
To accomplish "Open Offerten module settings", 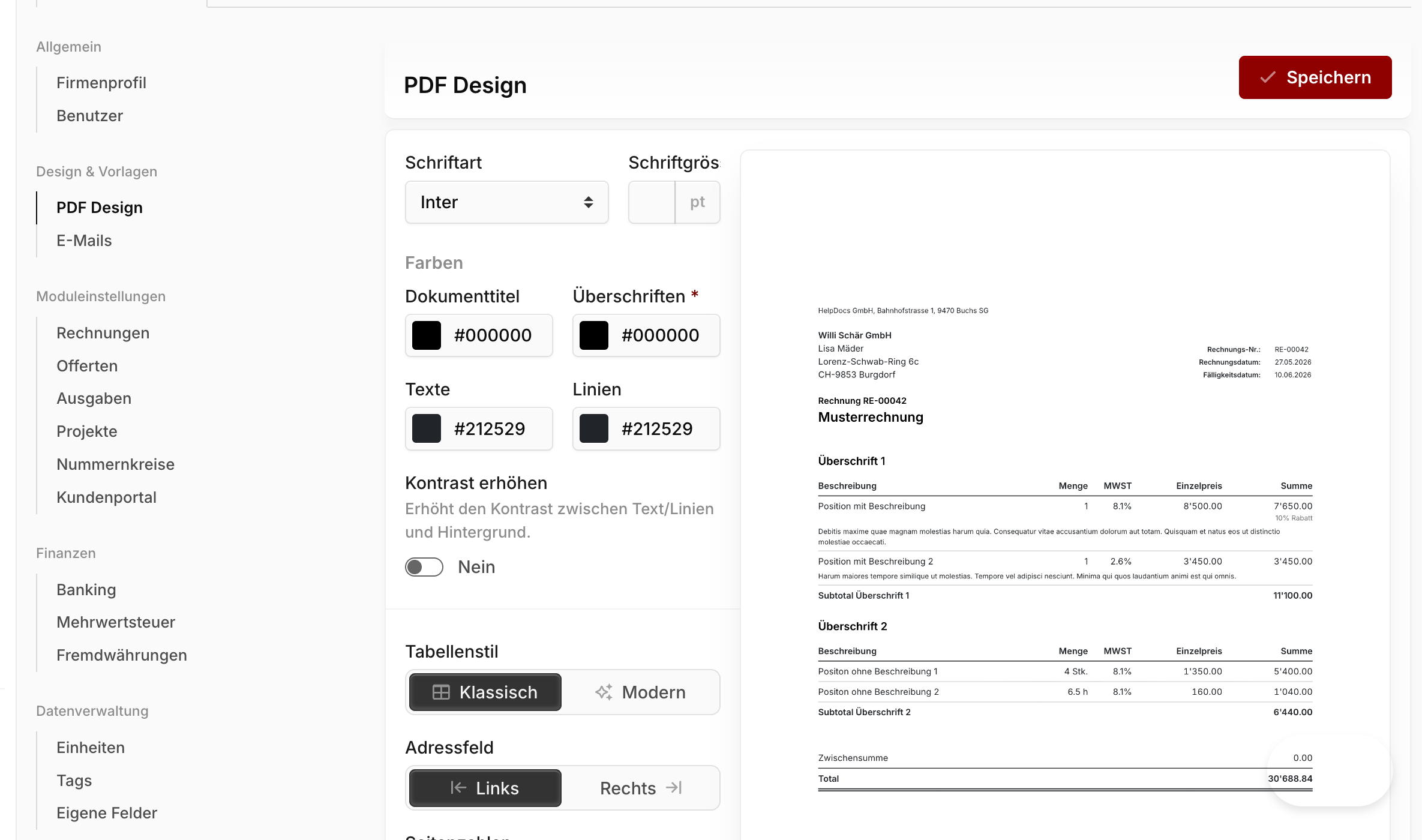I will pos(87,366).
